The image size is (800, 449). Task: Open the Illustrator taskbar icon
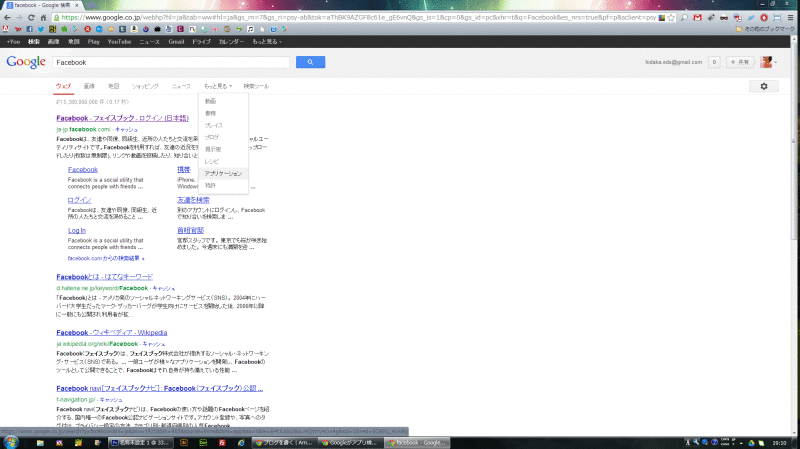pyautogui.click(x=184, y=442)
